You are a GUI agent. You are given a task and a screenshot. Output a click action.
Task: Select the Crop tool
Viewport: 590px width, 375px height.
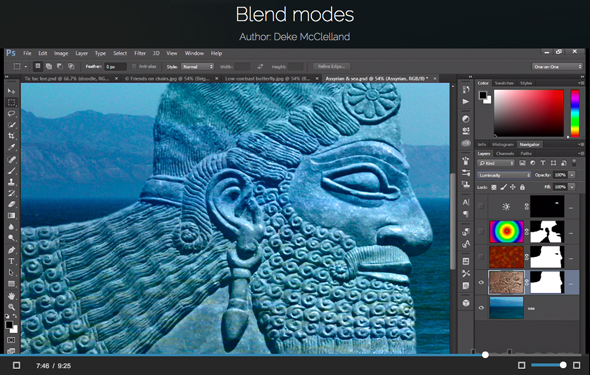pyautogui.click(x=11, y=136)
